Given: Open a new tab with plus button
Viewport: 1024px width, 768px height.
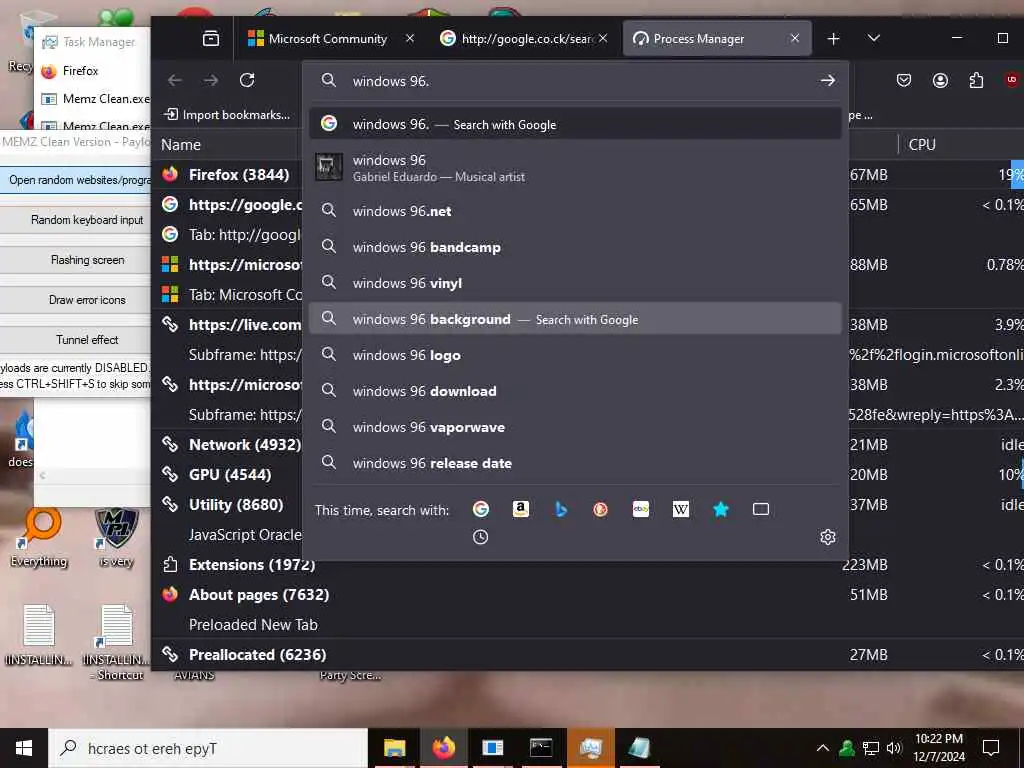Looking at the screenshot, I should [x=833, y=39].
